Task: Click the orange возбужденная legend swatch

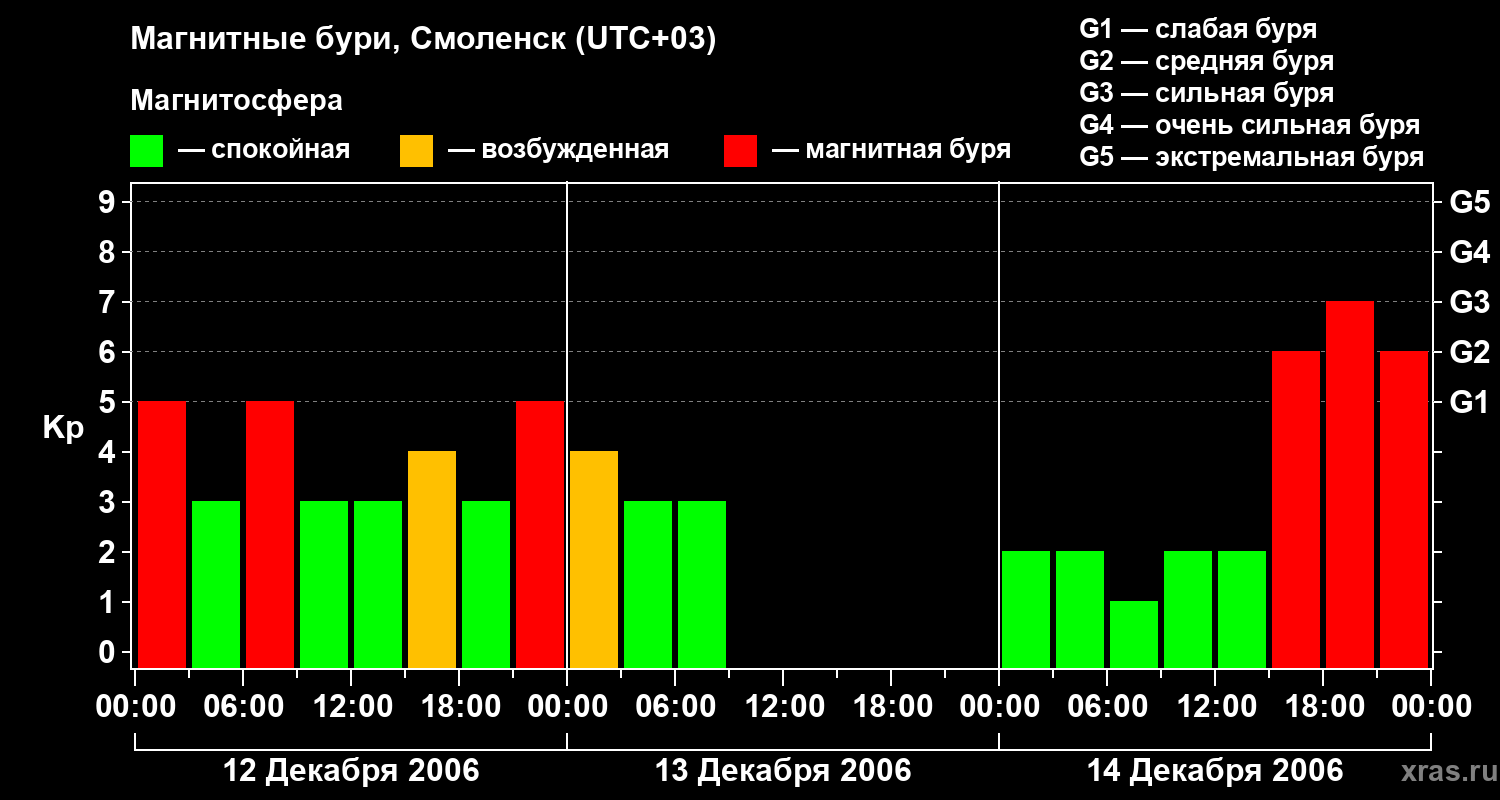Action: pyautogui.click(x=417, y=151)
